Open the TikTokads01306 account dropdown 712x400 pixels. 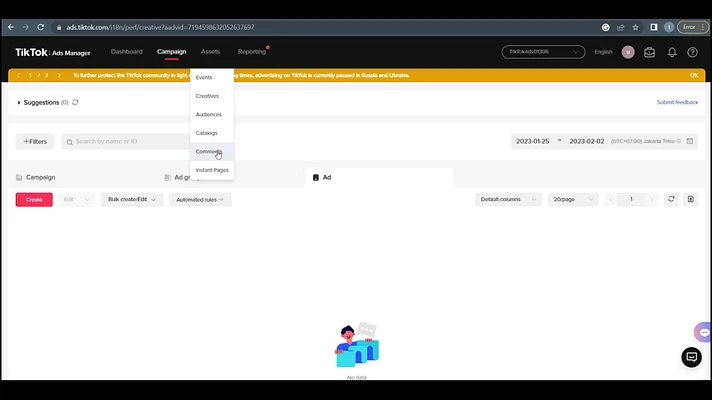pos(543,52)
